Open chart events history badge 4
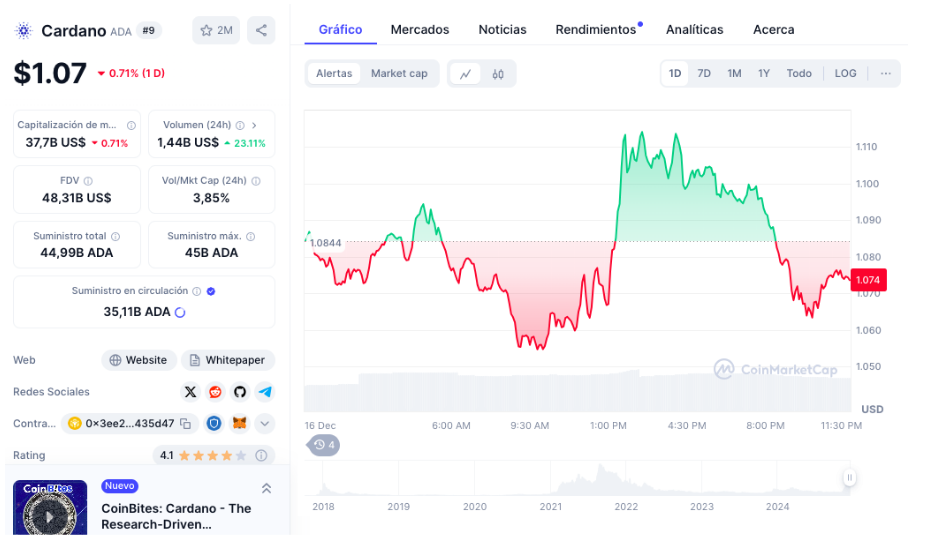928x556 pixels. point(324,445)
